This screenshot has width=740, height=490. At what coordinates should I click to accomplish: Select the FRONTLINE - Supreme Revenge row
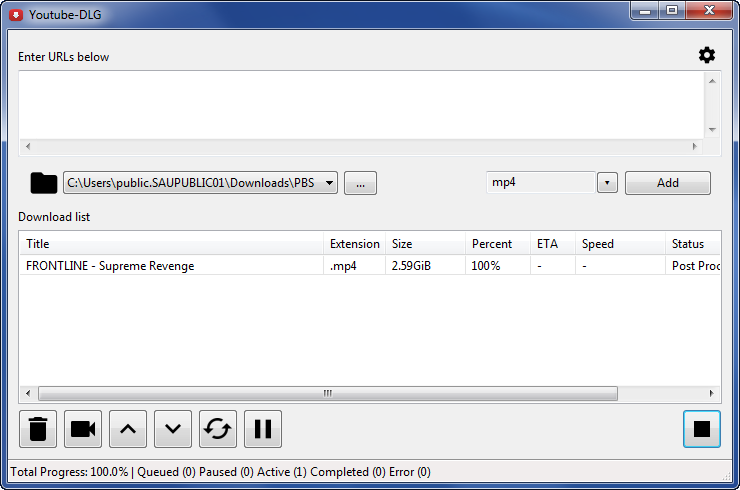[x=370, y=266]
